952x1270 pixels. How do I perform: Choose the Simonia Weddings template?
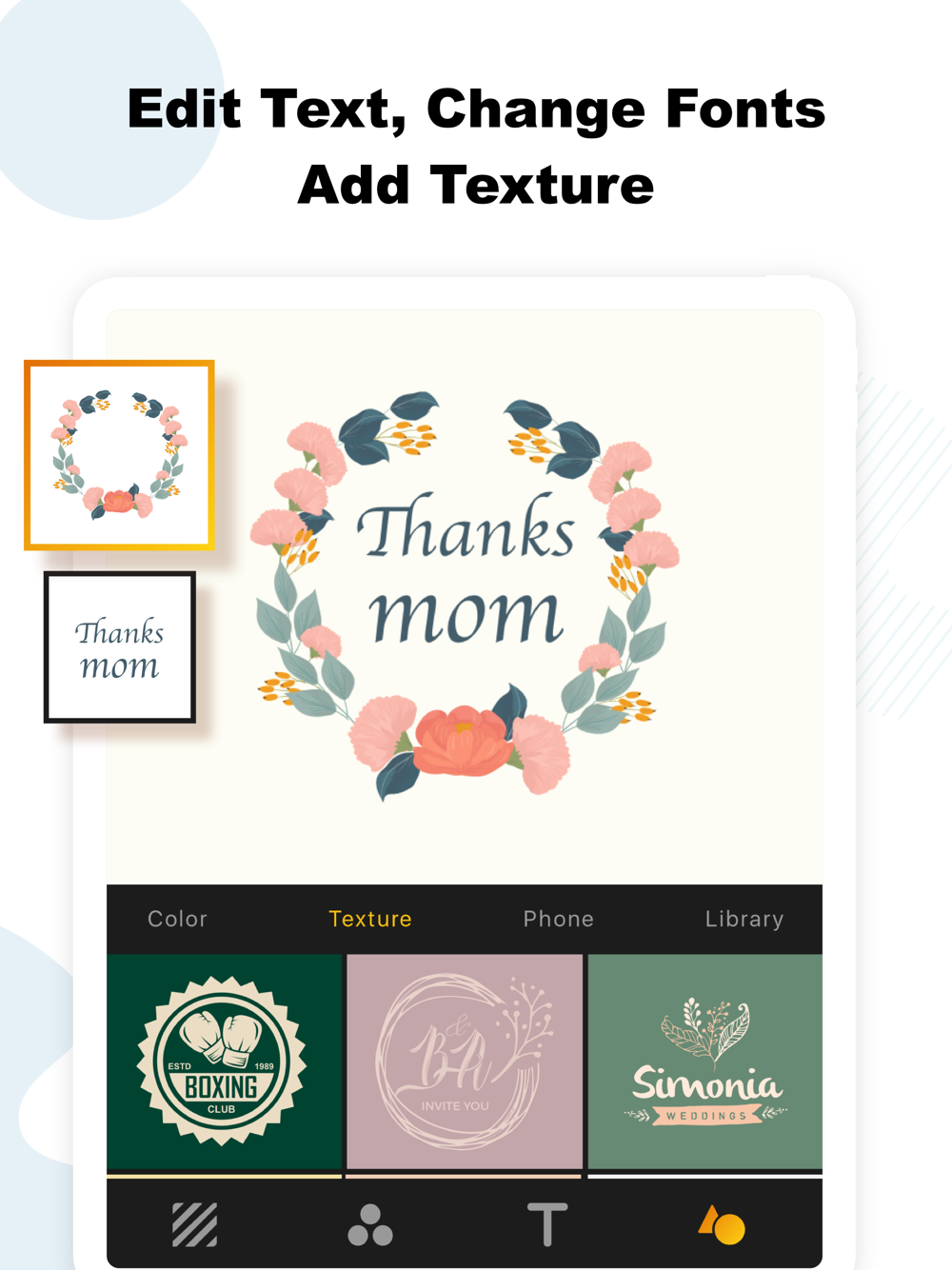[705, 1062]
